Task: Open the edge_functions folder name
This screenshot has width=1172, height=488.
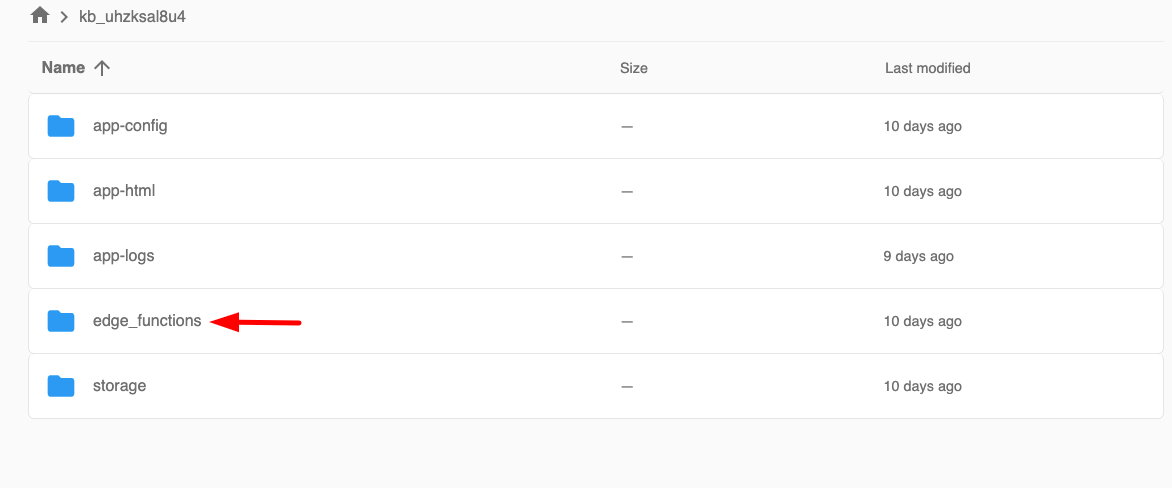Action: pyautogui.click(x=147, y=321)
